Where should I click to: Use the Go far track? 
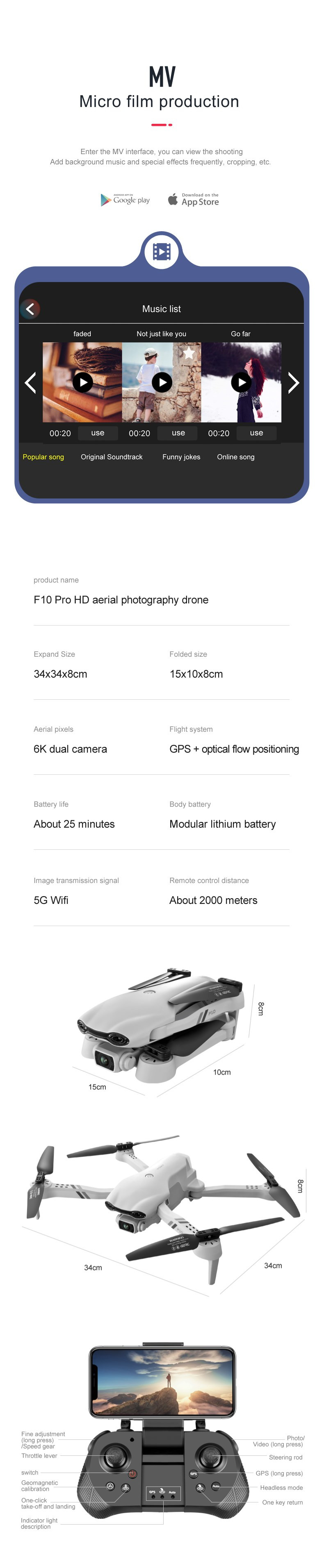click(x=257, y=433)
